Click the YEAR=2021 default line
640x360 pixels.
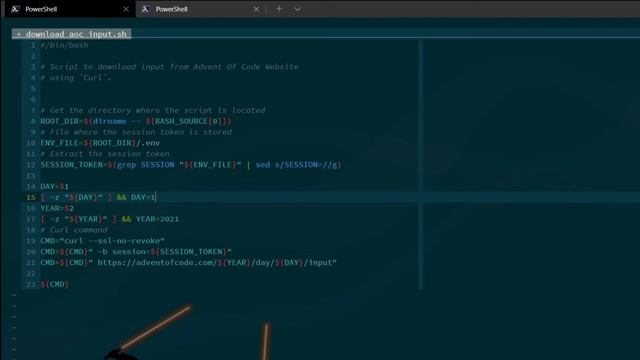[109, 219]
